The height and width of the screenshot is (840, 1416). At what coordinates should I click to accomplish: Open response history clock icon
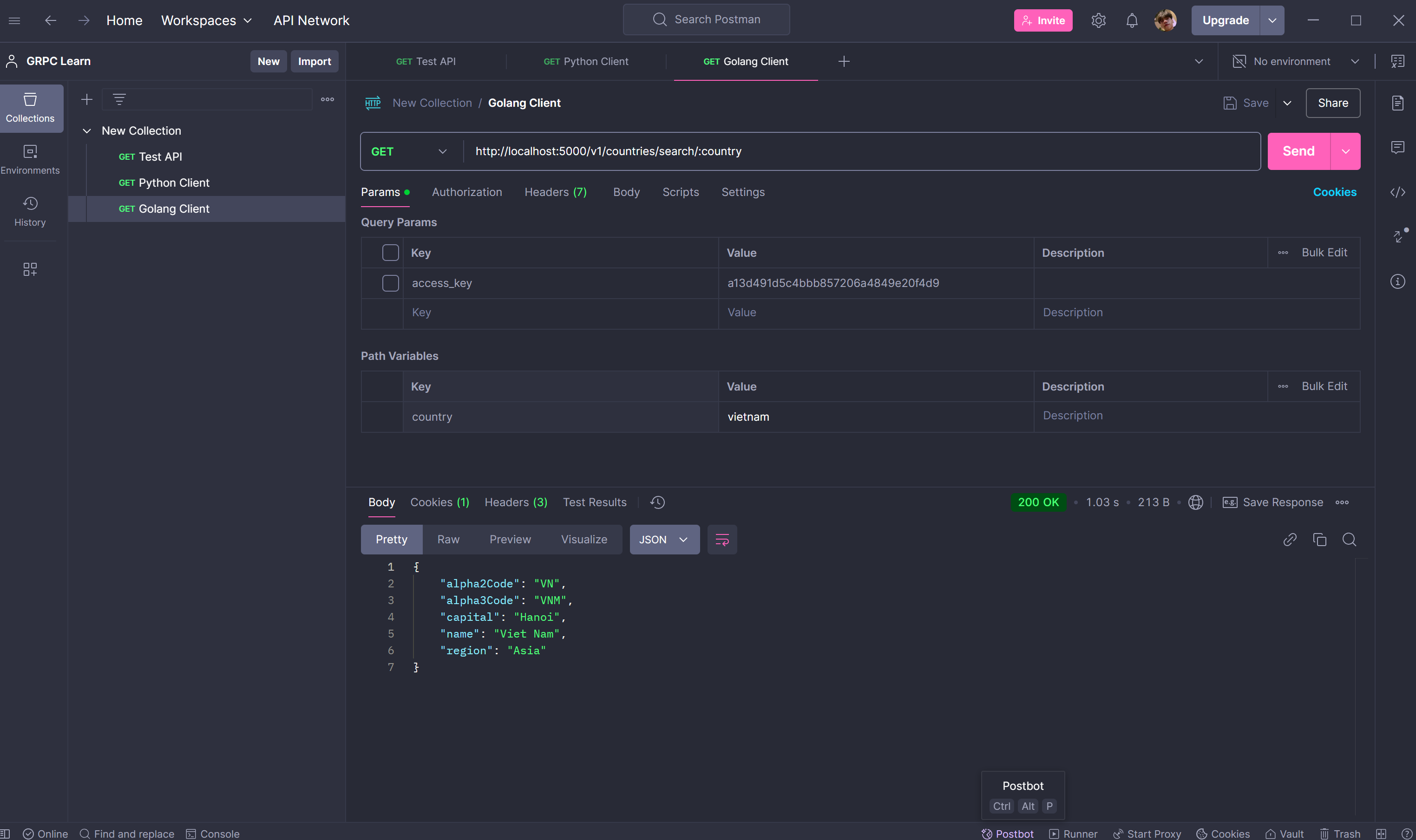(657, 502)
